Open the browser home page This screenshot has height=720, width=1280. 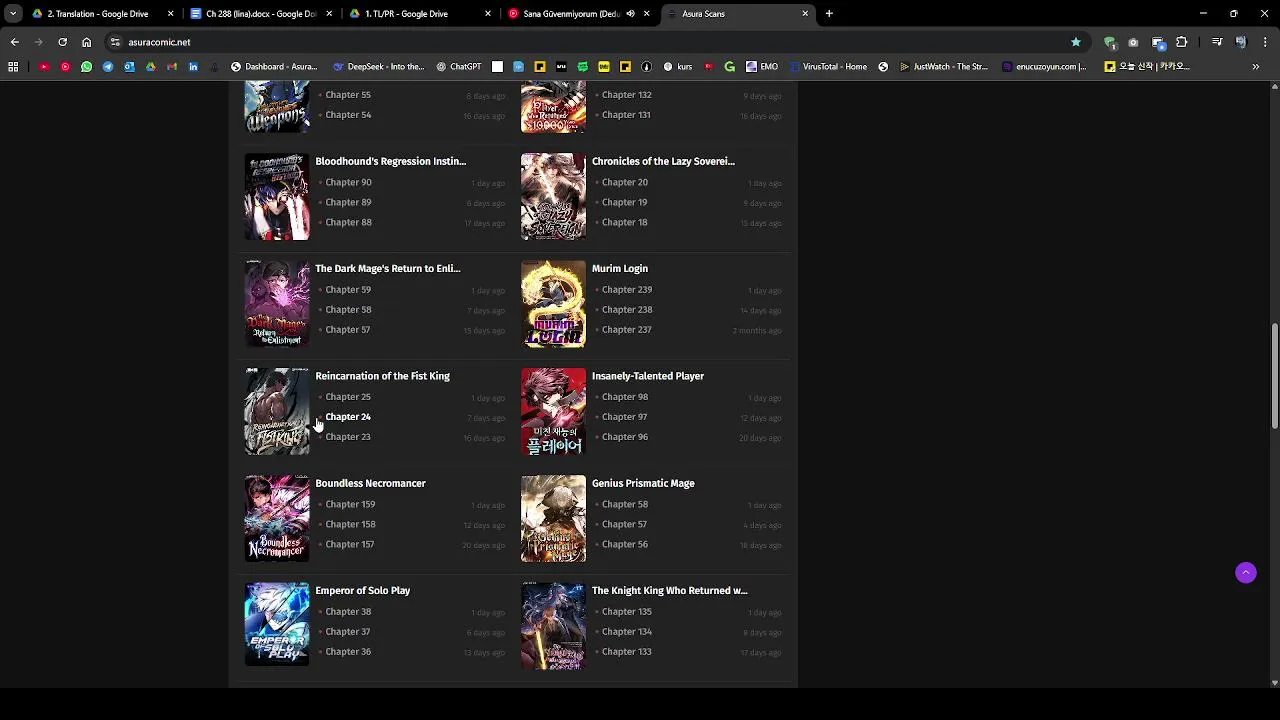tap(86, 42)
